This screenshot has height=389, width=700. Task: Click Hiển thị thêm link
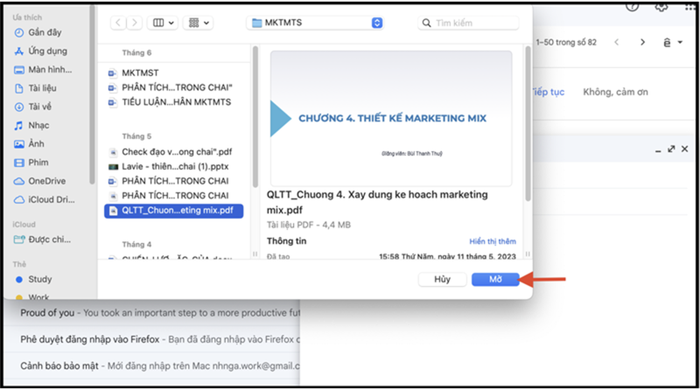point(492,241)
